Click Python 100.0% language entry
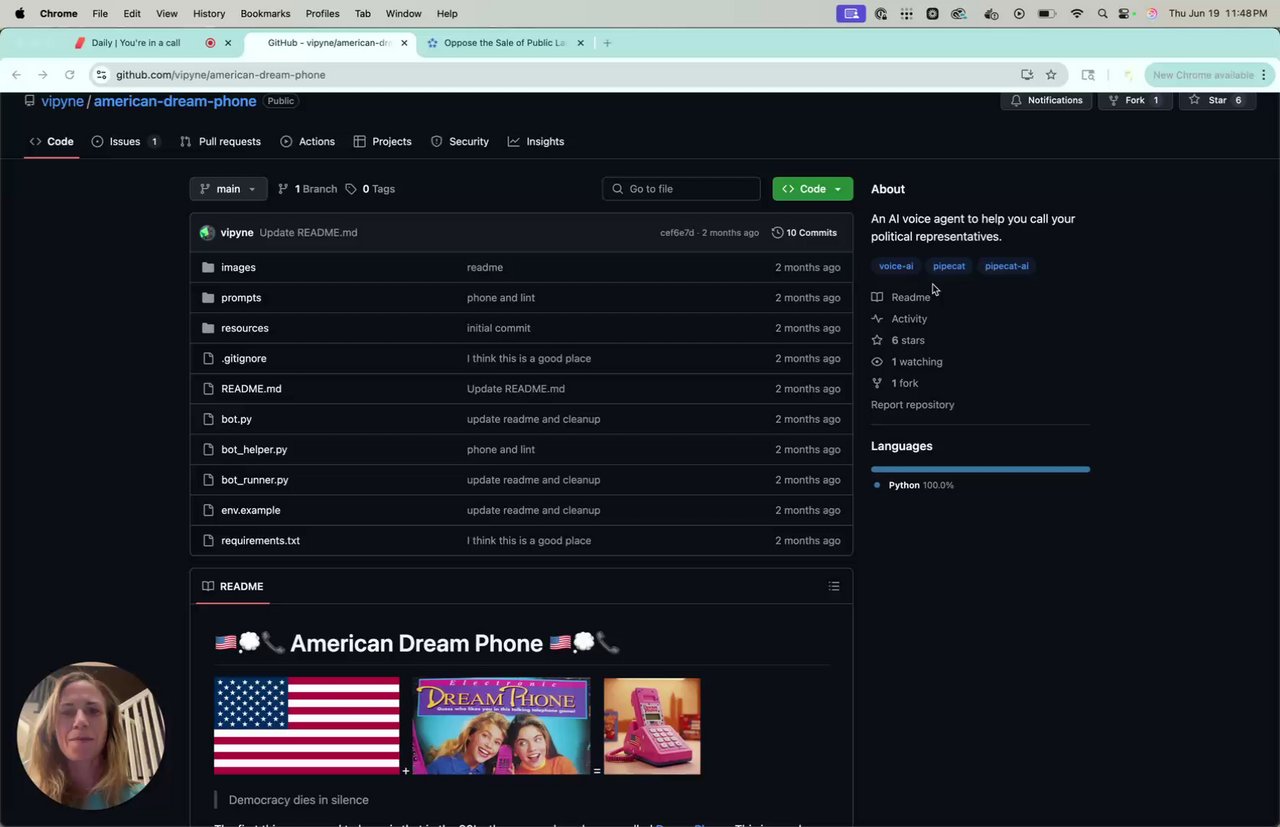The height and width of the screenshot is (827, 1280). tap(920, 485)
